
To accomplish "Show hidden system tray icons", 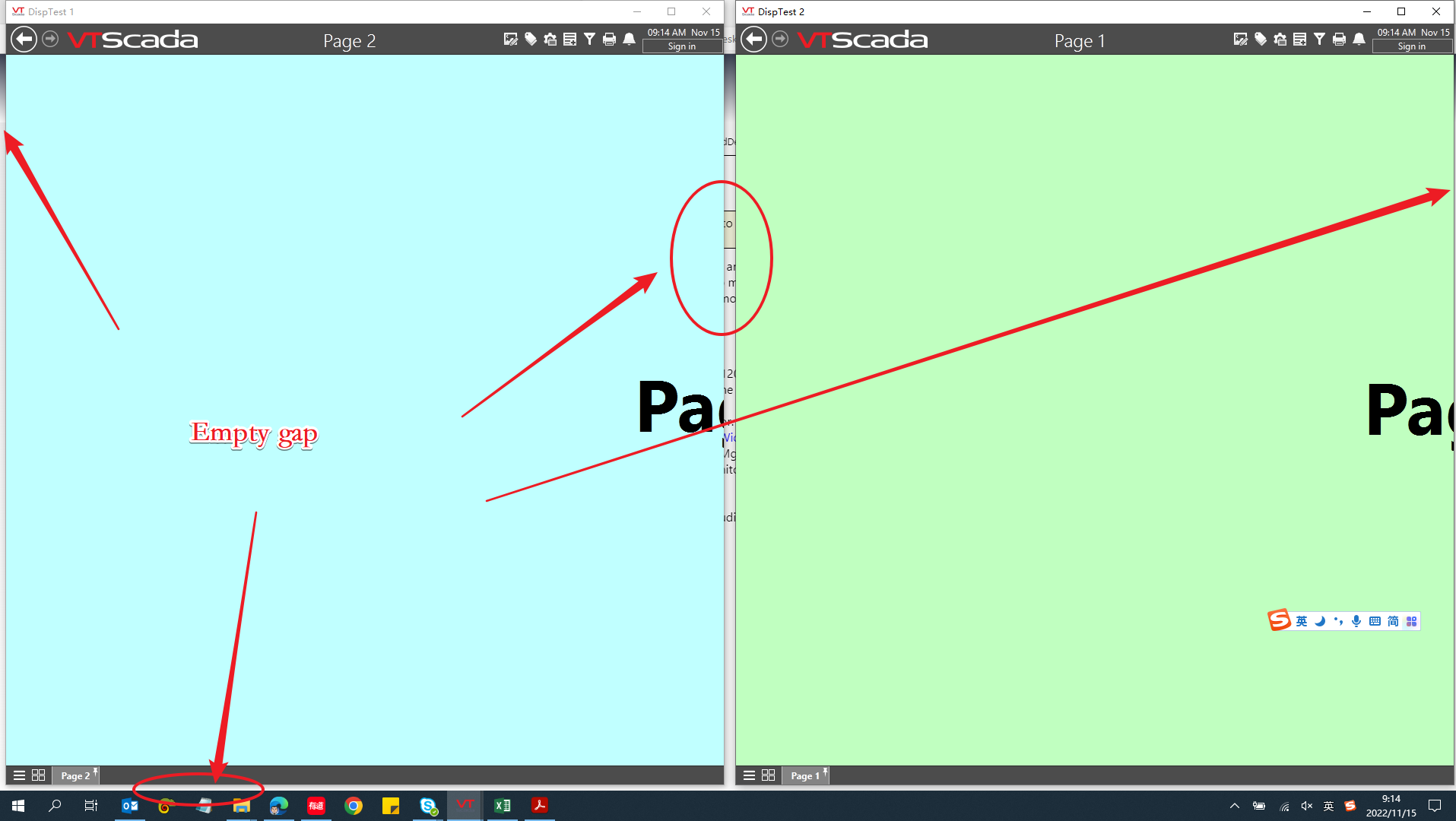I will 1234,806.
